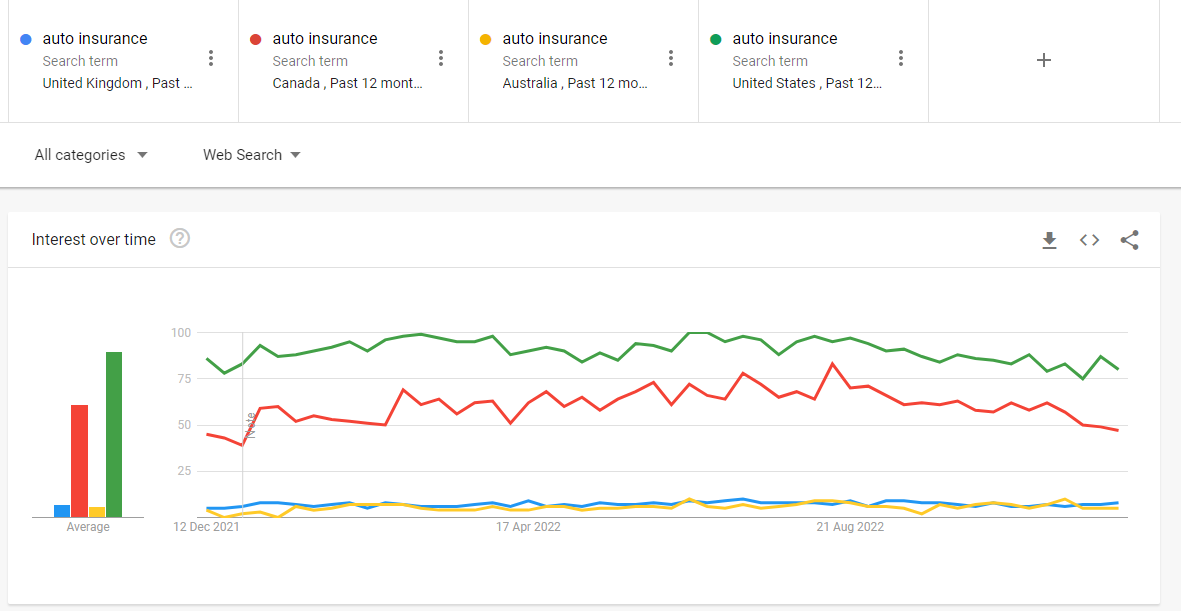Screen dimensions: 1181x611
Task: Click the 17 Apr 2022 axis label
Action: tap(528, 527)
